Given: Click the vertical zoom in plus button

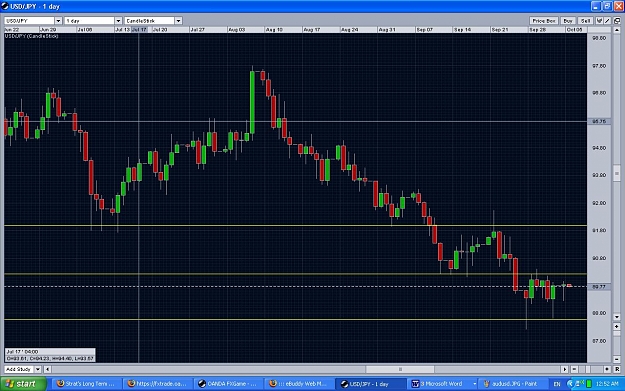Looking at the screenshot, I should (617, 326).
